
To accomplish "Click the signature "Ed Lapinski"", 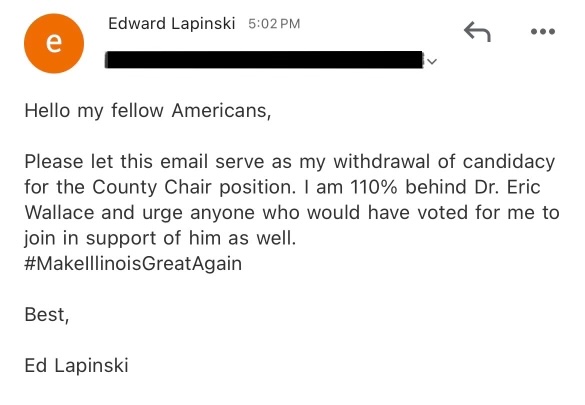I will click(x=76, y=365).
